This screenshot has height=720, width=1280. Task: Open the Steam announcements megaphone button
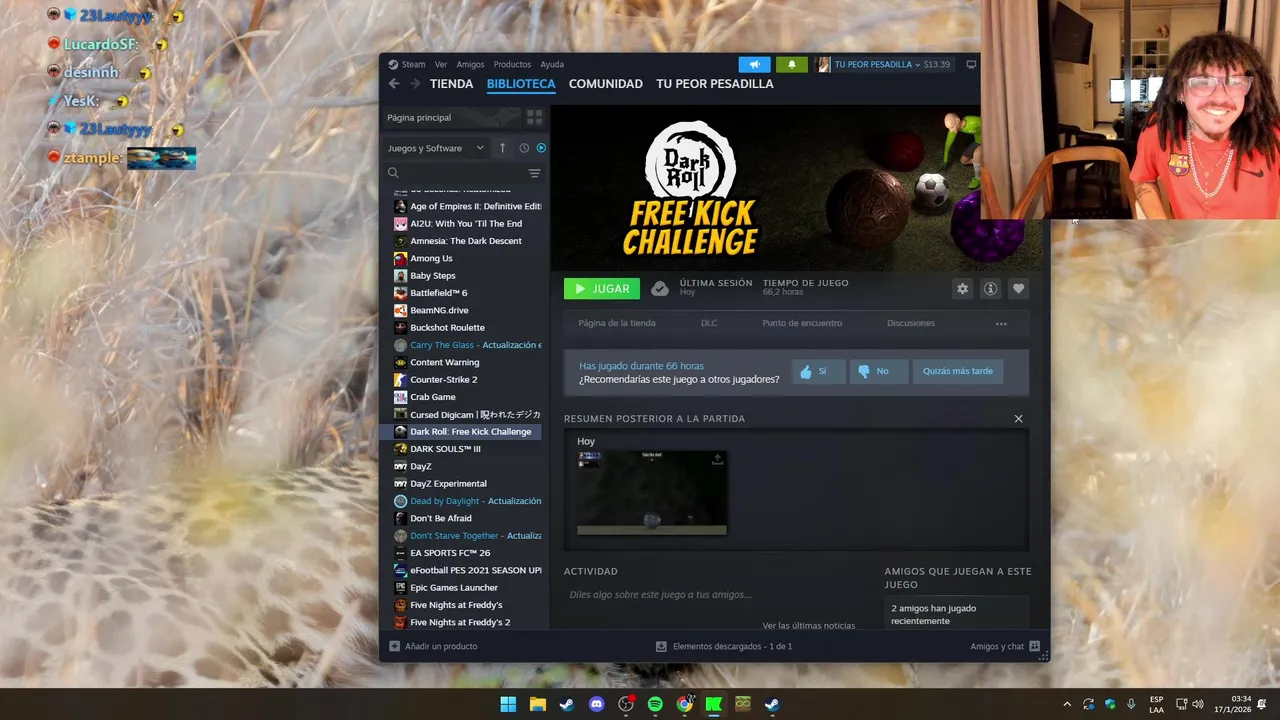[x=754, y=64]
